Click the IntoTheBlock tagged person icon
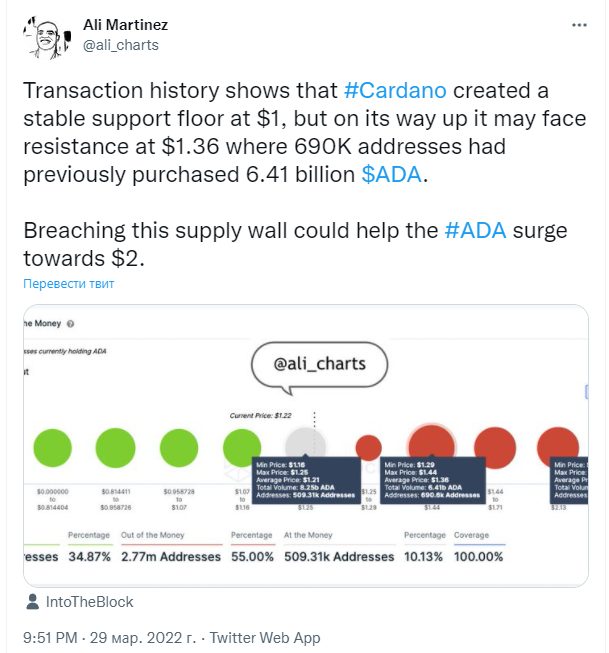 (32, 602)
